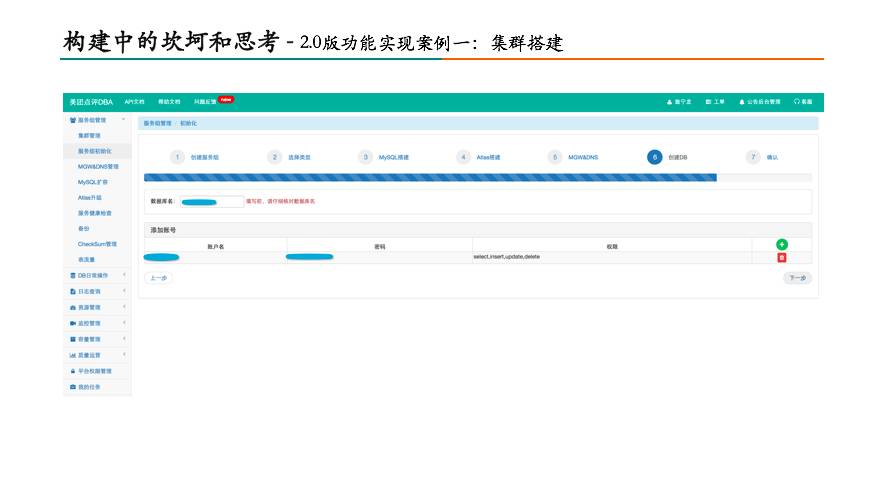Image resolution: width=889 pixels, height=496 pixels.
Task: Open 帮助文档 in top navigation
Action: click(169, 102)
